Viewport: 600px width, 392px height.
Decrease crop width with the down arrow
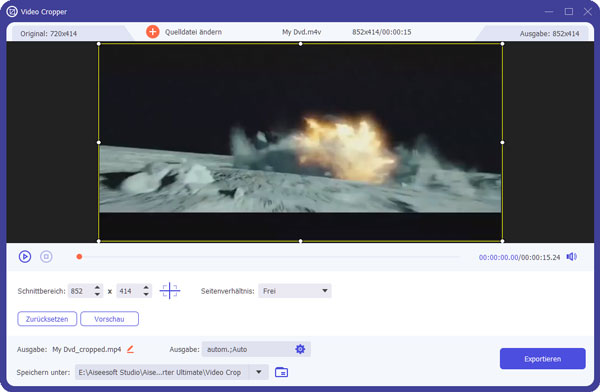tap(97, 294)
